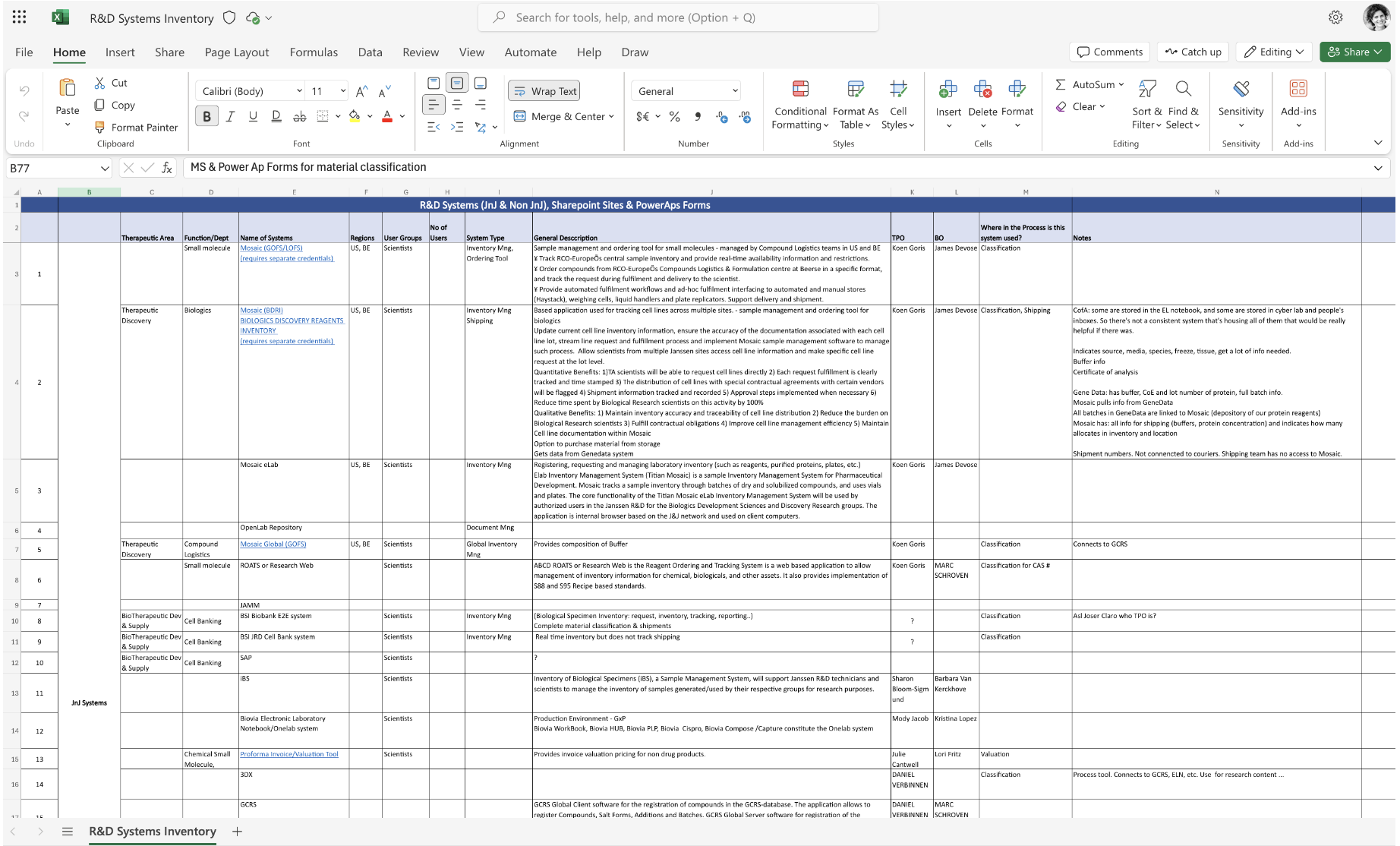Collapse the ribbon using the chevron
This screenshot has width=1400, height=846.
pyautogui.click(x=1378, y=143)
